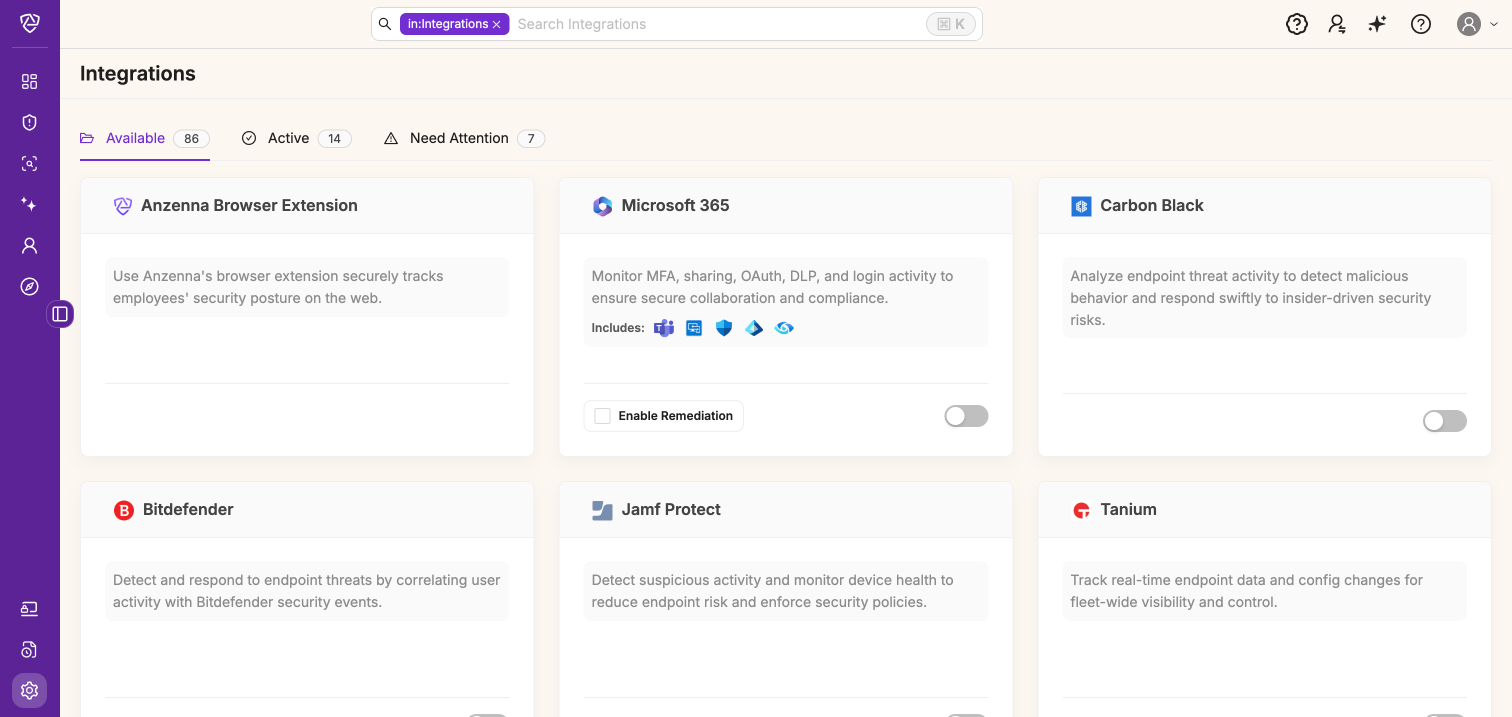
Task: Turn on the Microsoft 365 toggle
Action: point(966,416)
